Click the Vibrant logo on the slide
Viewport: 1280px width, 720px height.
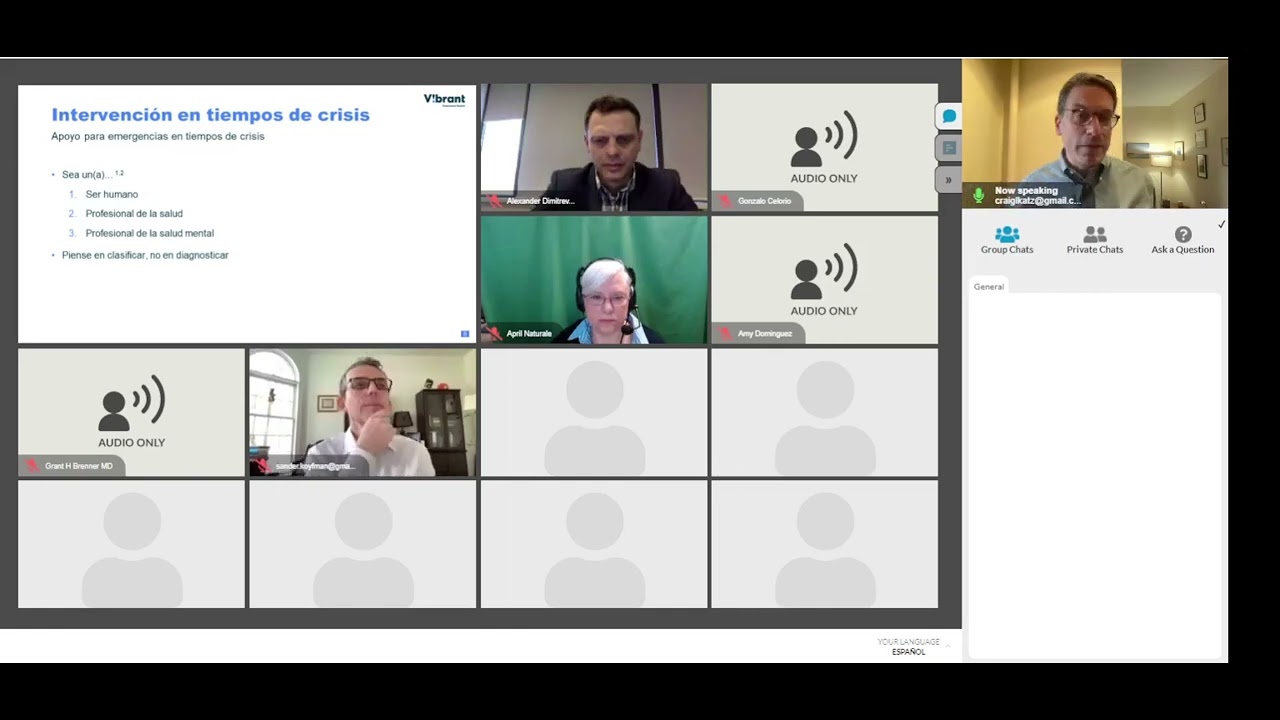444,100
